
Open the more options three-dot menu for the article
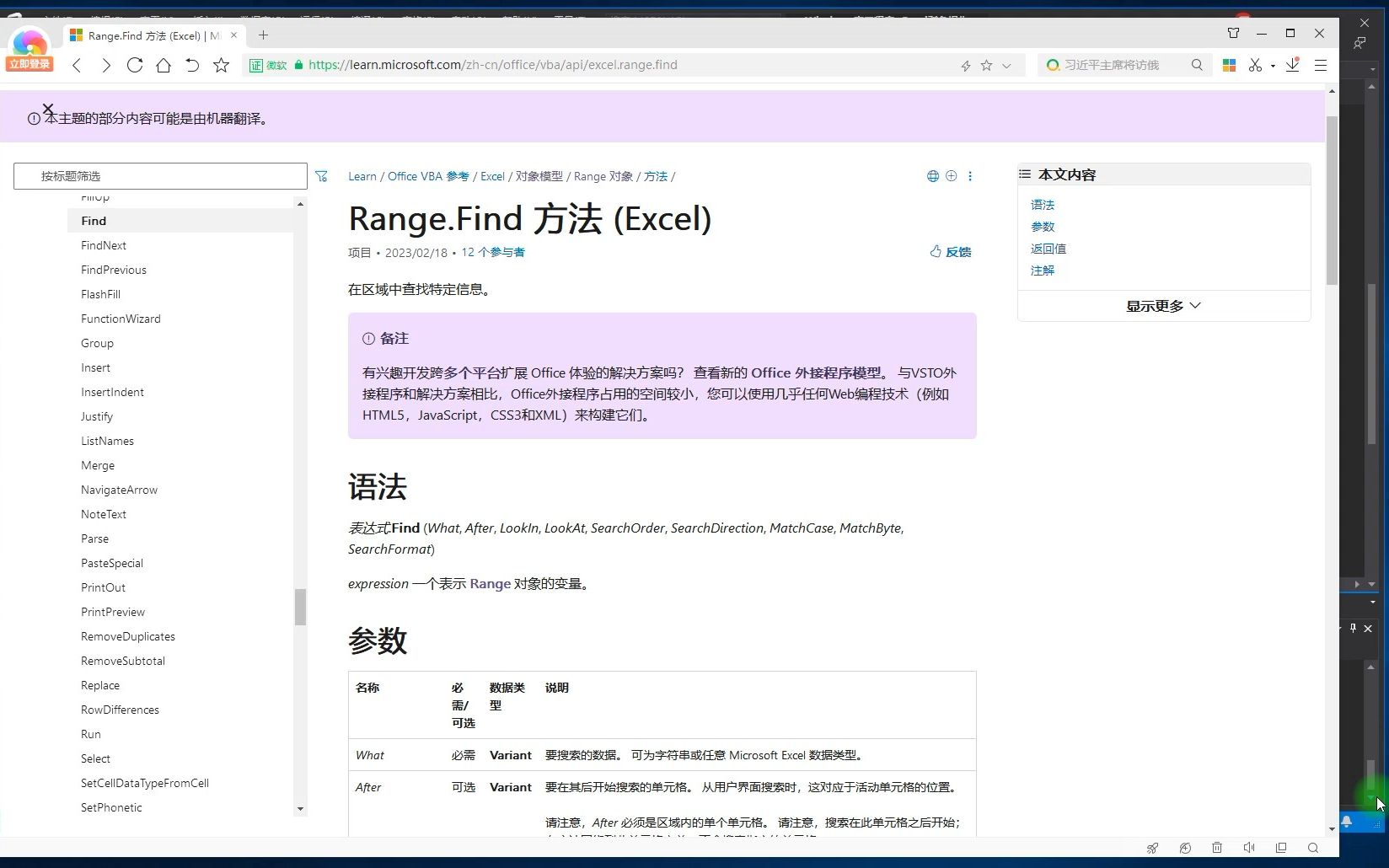[971, 176]
